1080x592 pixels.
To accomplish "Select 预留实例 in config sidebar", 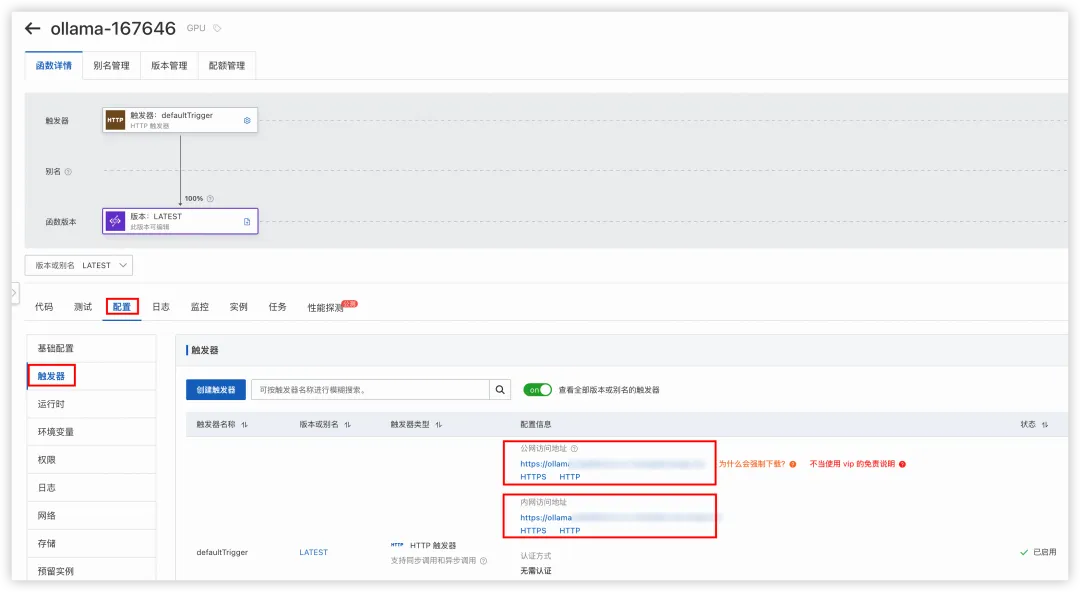I will pyautogui.click(x=92, y=571).
